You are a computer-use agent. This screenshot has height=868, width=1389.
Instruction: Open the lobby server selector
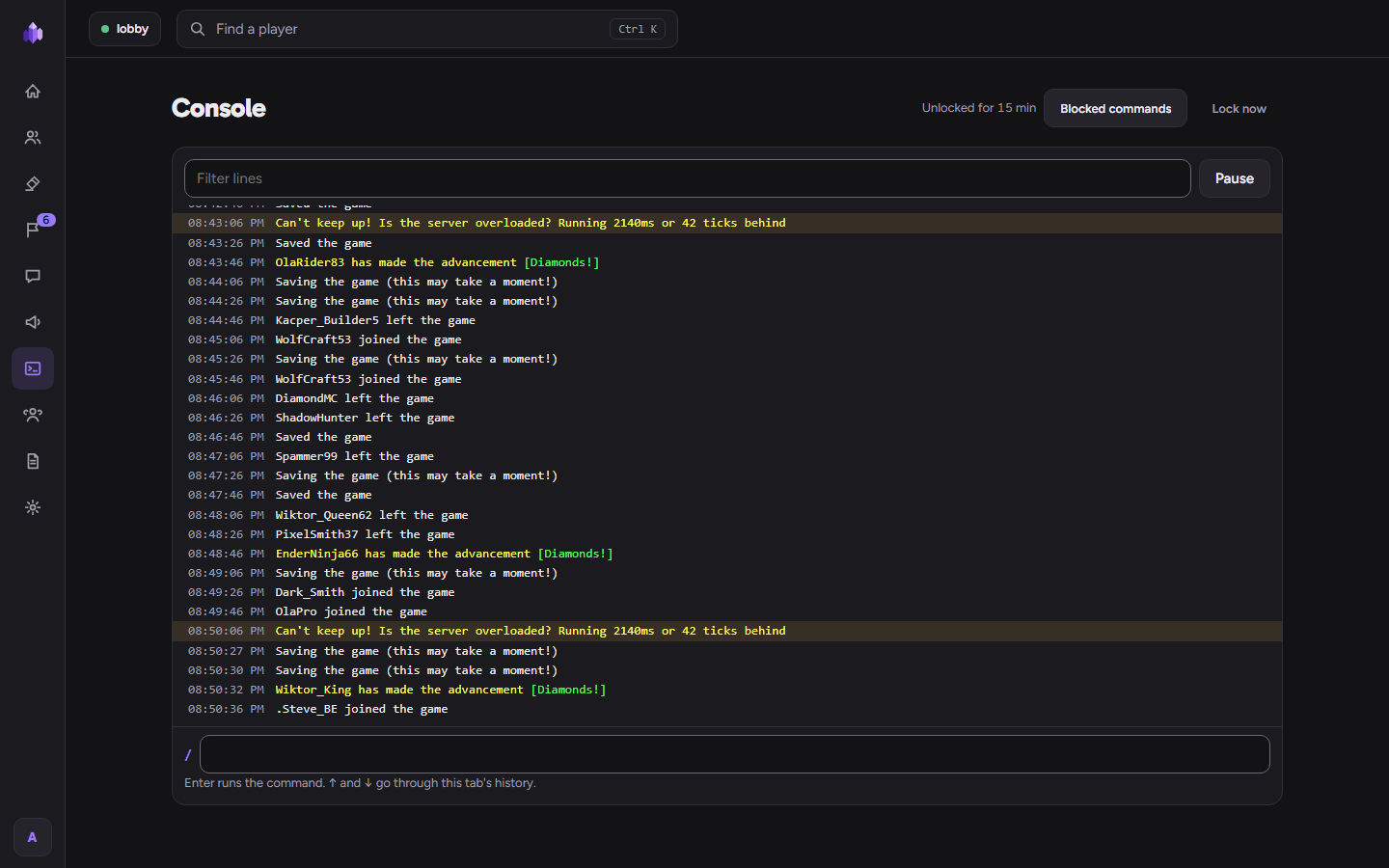[124, 29]
